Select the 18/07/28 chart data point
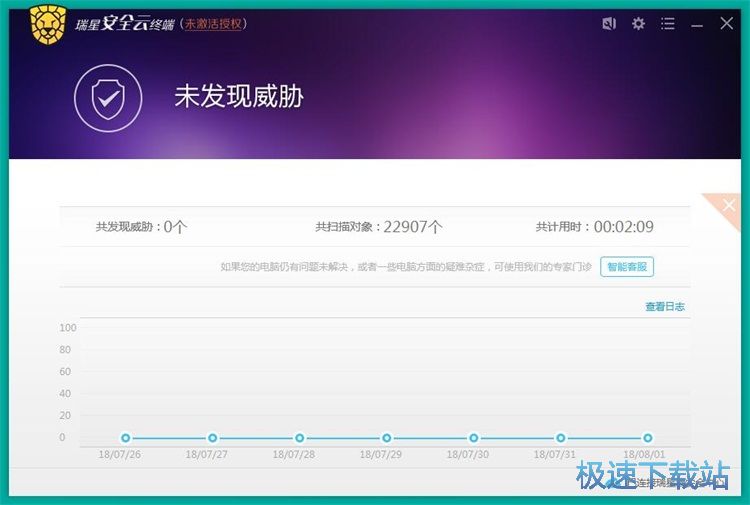This screenshot has width=750, height=505. [299, 438]
